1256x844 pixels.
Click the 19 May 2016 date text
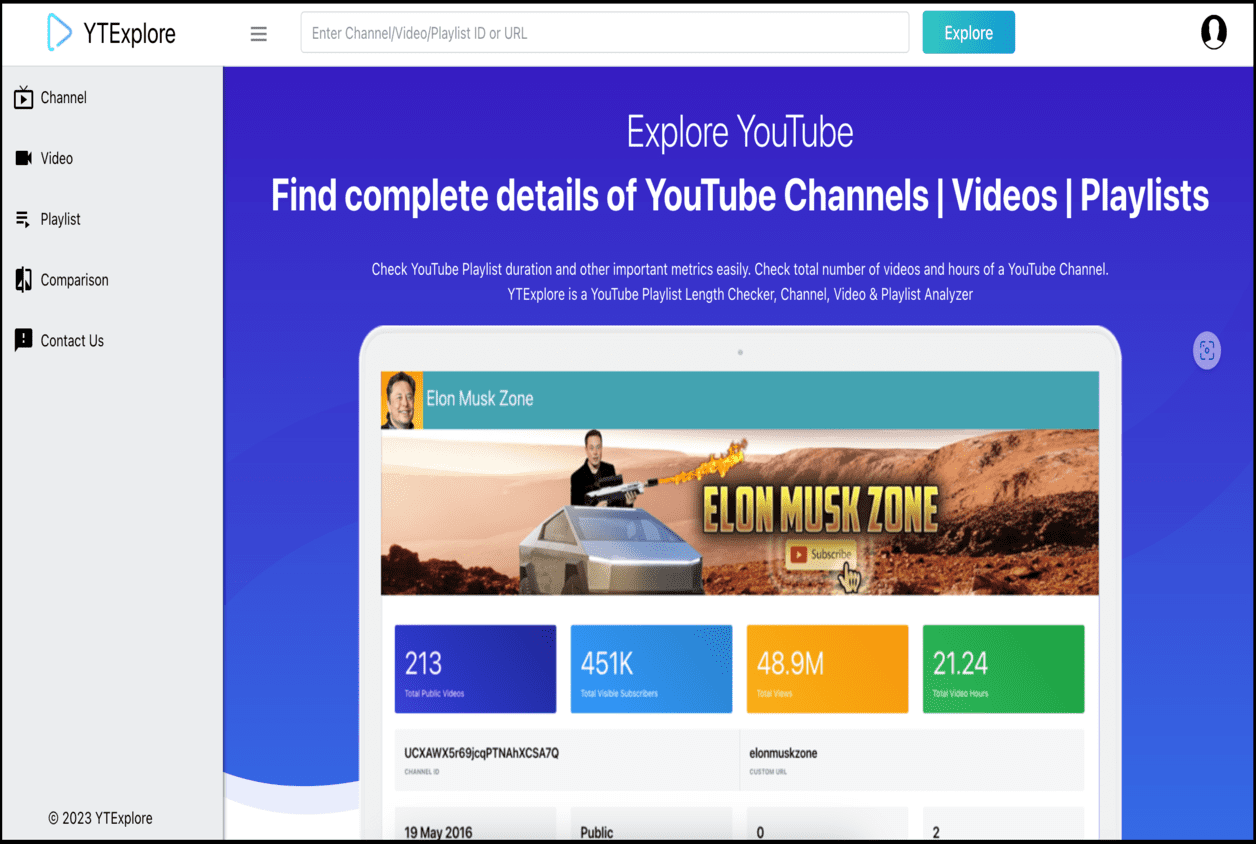click(438, 832)
